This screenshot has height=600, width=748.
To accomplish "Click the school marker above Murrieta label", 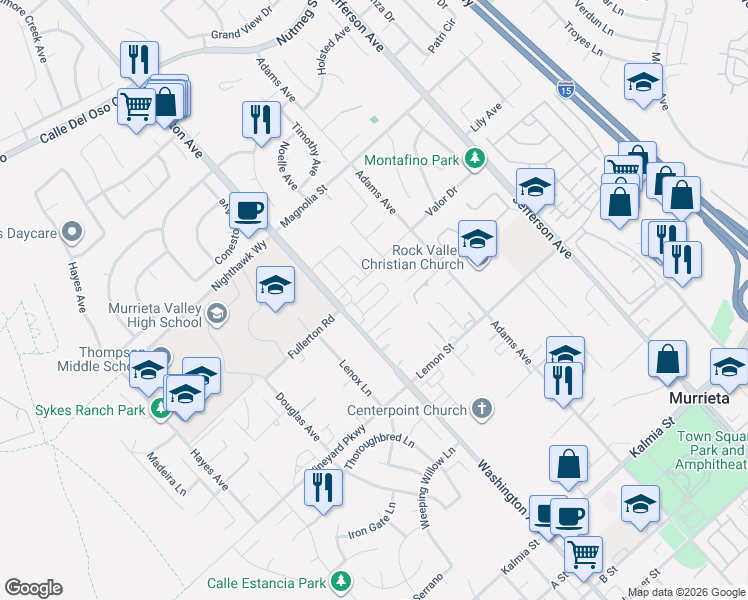I will pyautogui.click(x=729, y=367).
